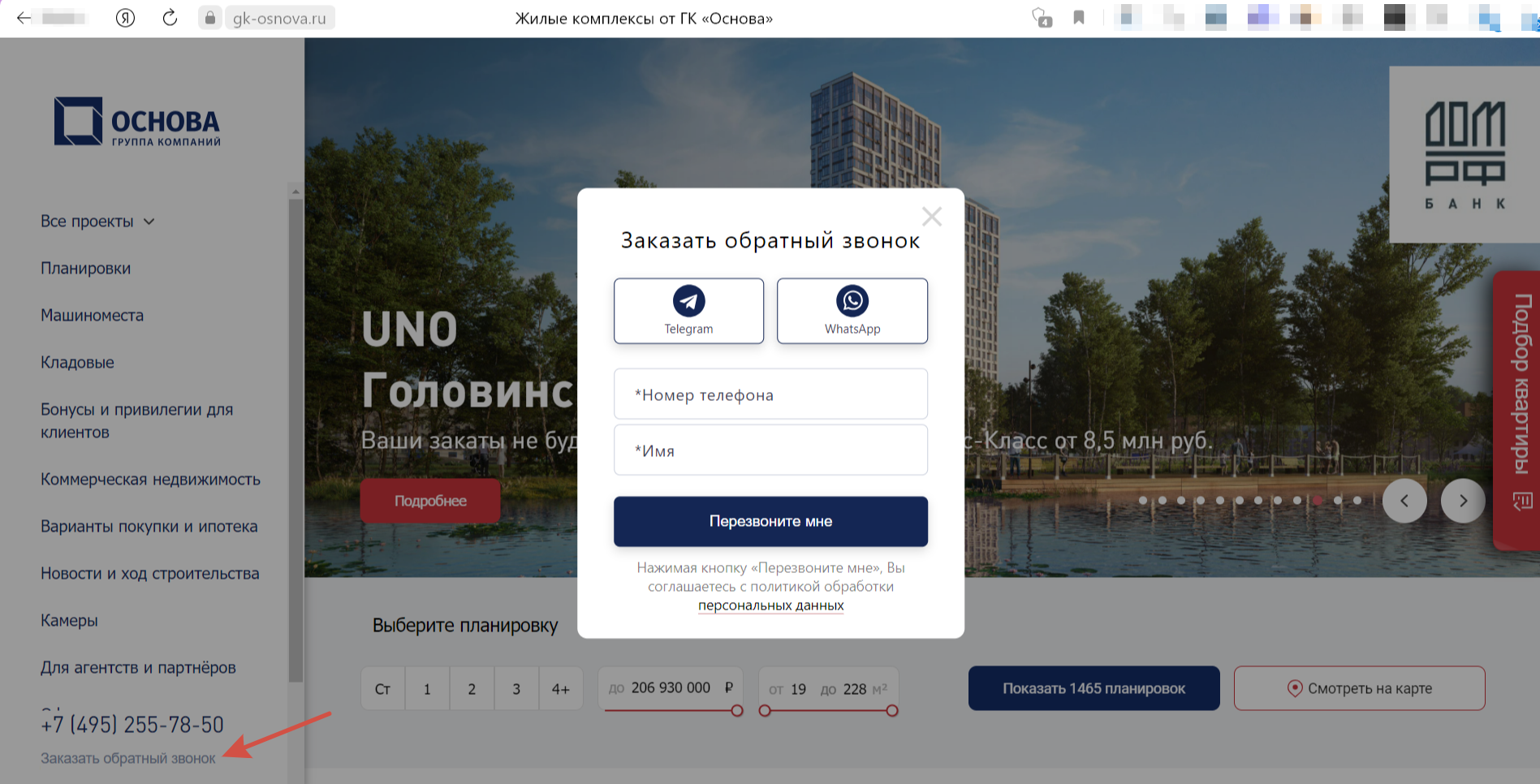Click the gk-osnova.ru address field

(x=278, y=18)
